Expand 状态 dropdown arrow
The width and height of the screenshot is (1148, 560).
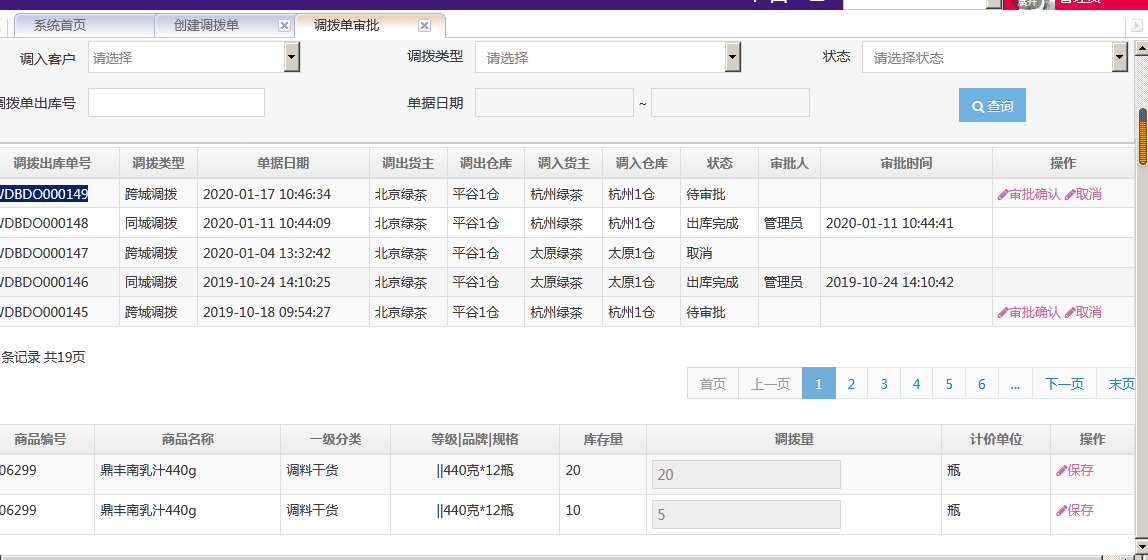click(1119, 57)
